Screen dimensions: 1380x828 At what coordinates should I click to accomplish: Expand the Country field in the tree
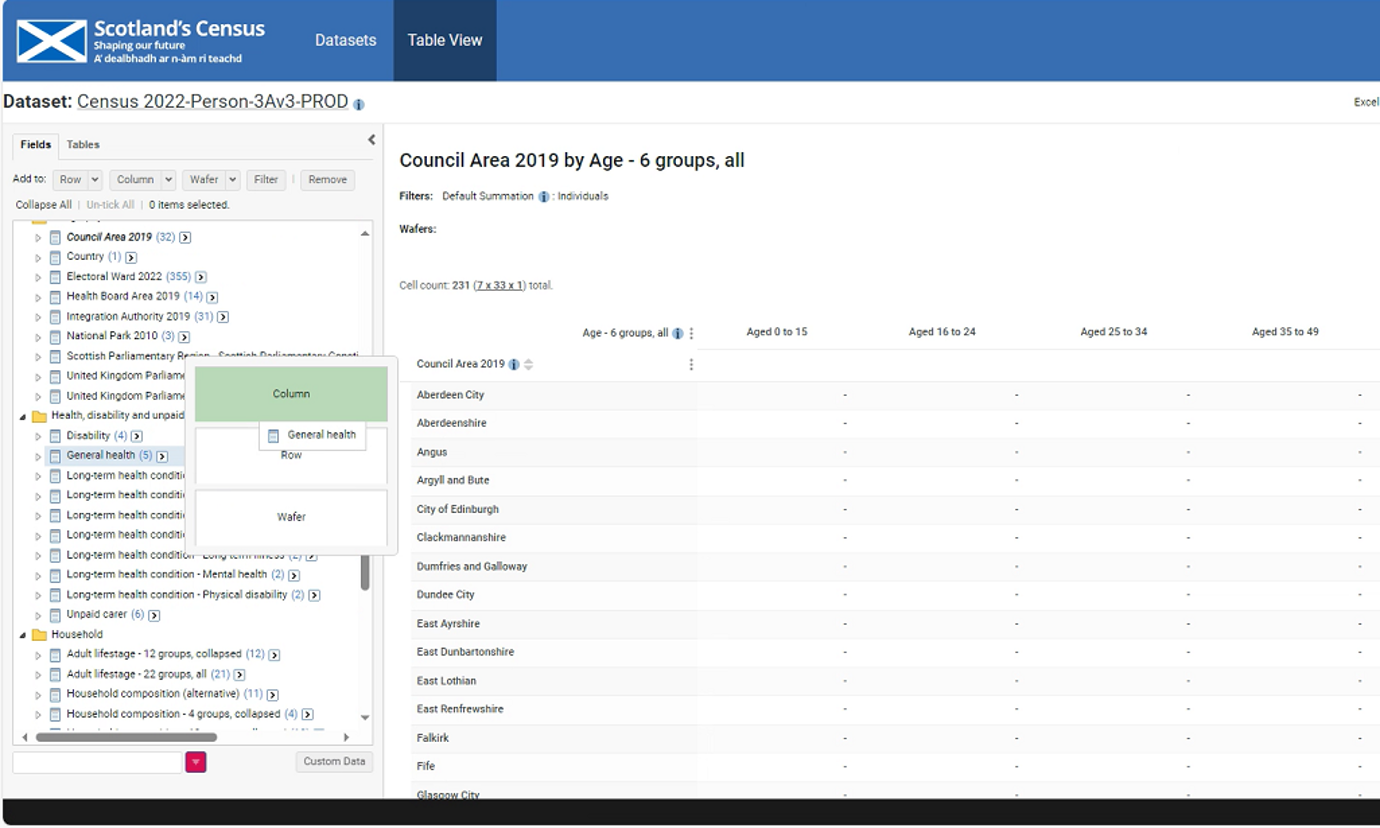(x=39, y=257)
